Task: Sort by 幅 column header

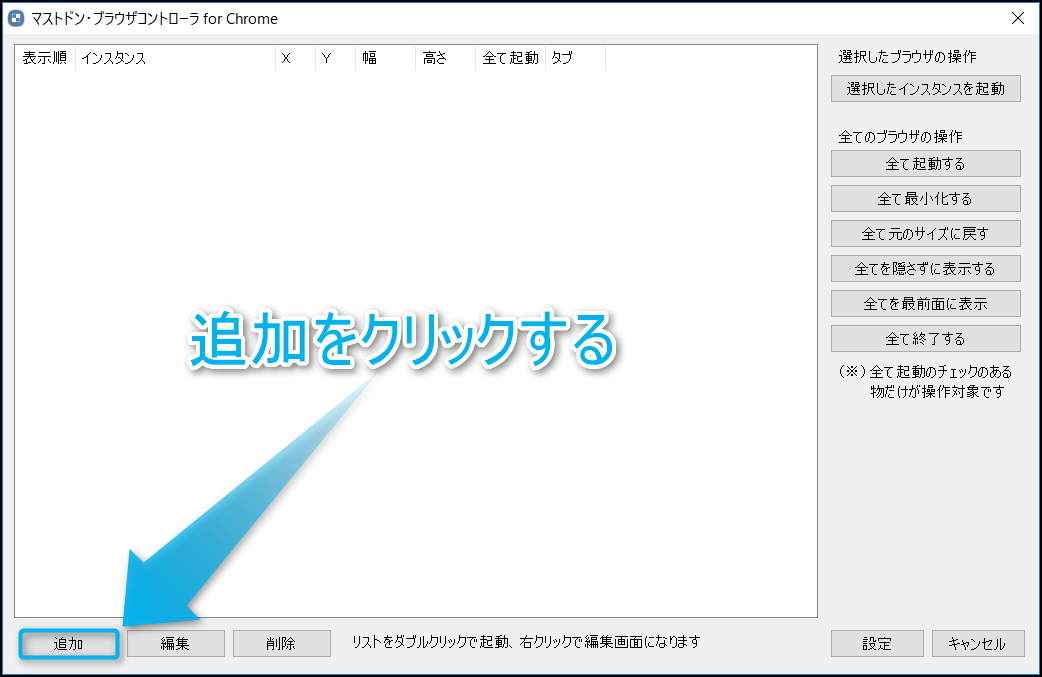Action: tap(385, 58)
